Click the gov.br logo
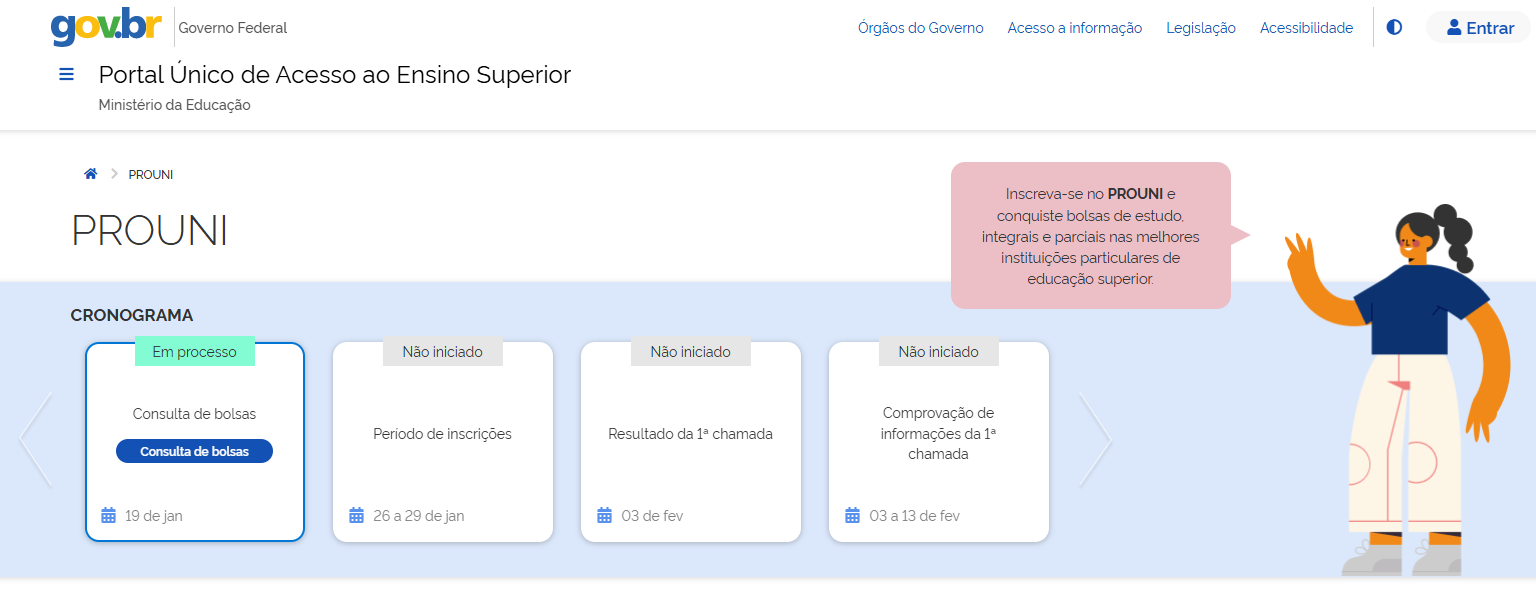The image size is (1536, 610). 106,28
